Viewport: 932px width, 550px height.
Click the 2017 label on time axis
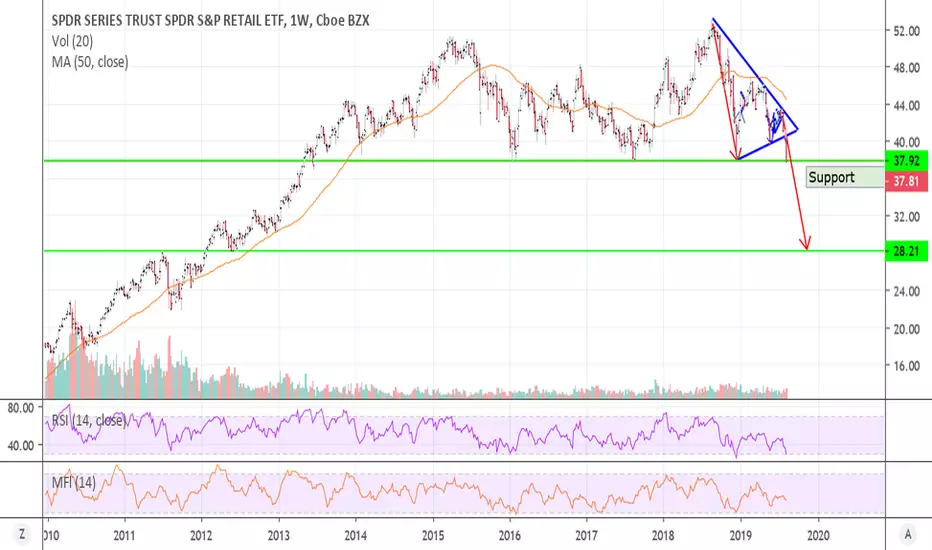pos(587,536)
